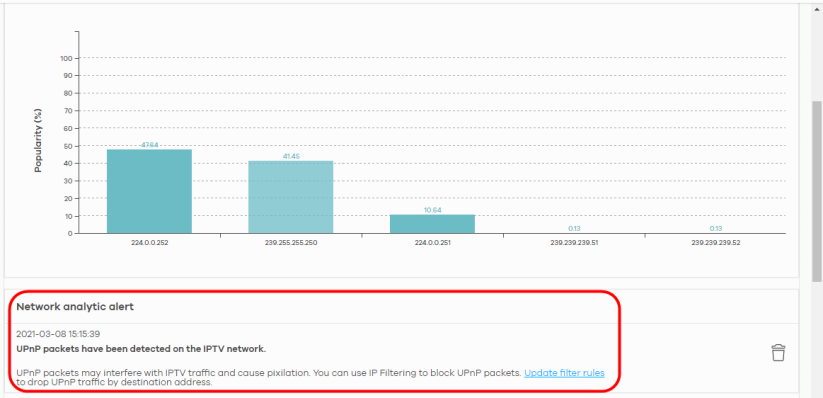The image size is (823, 398).
Task: Click the Popularity (%) axis title
Action: pyautogui.click(x=38, y=140)
